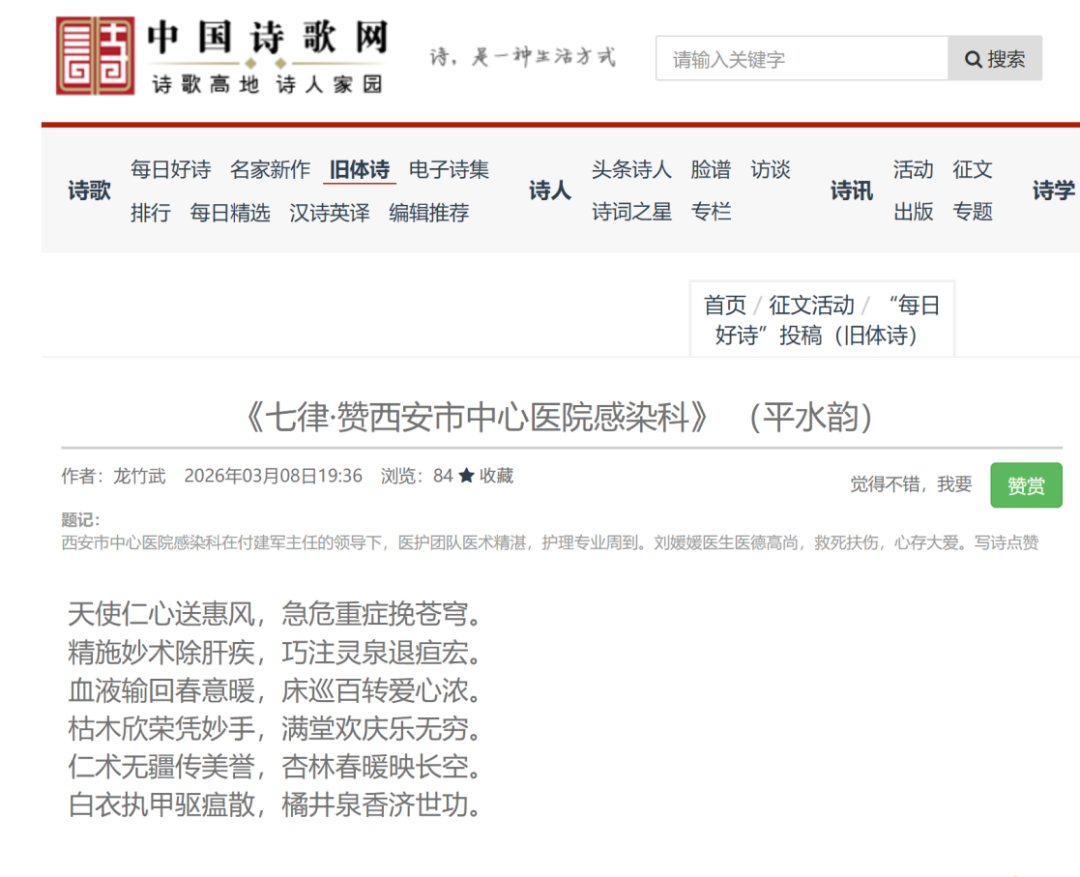Select 名家新作 in the navigation
Screen dimensions: 1080x877
point(270,170)
